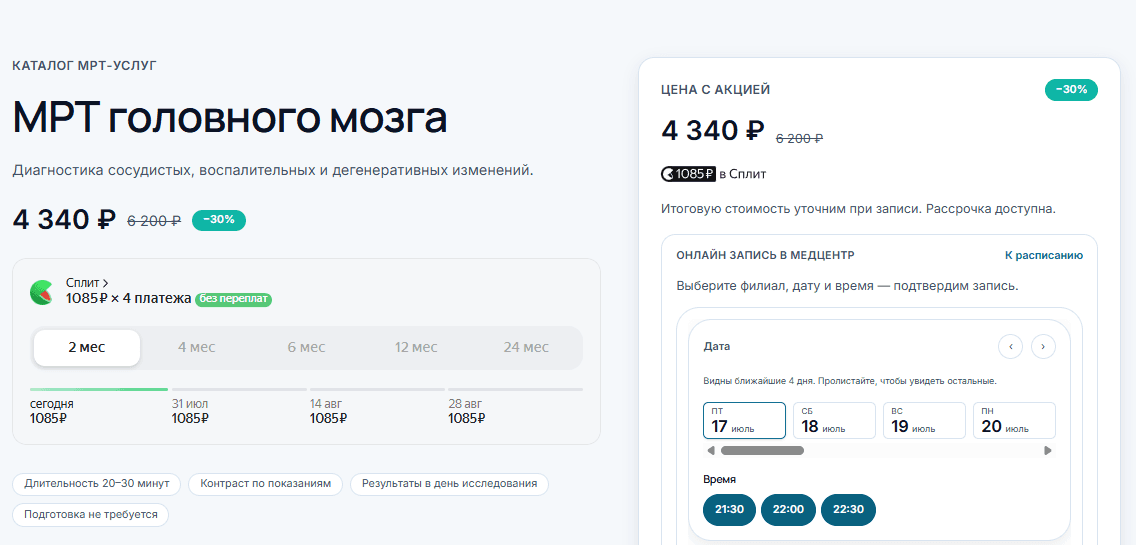This screenshot has width=1136, height=545.
Task: Click the Дата label in booking widget
Action: coord(717,346)
